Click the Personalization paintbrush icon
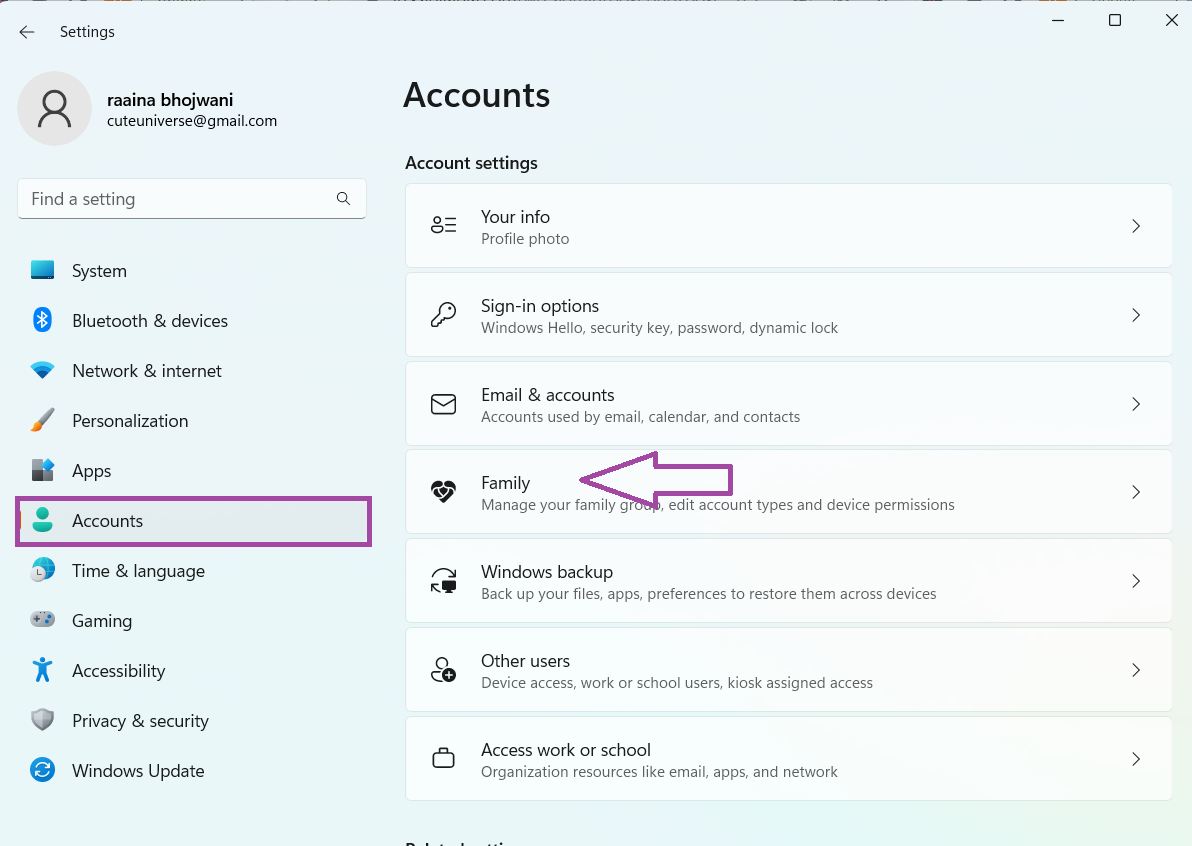The width and height of the screenshot is (1192, 846). (42, 421)
